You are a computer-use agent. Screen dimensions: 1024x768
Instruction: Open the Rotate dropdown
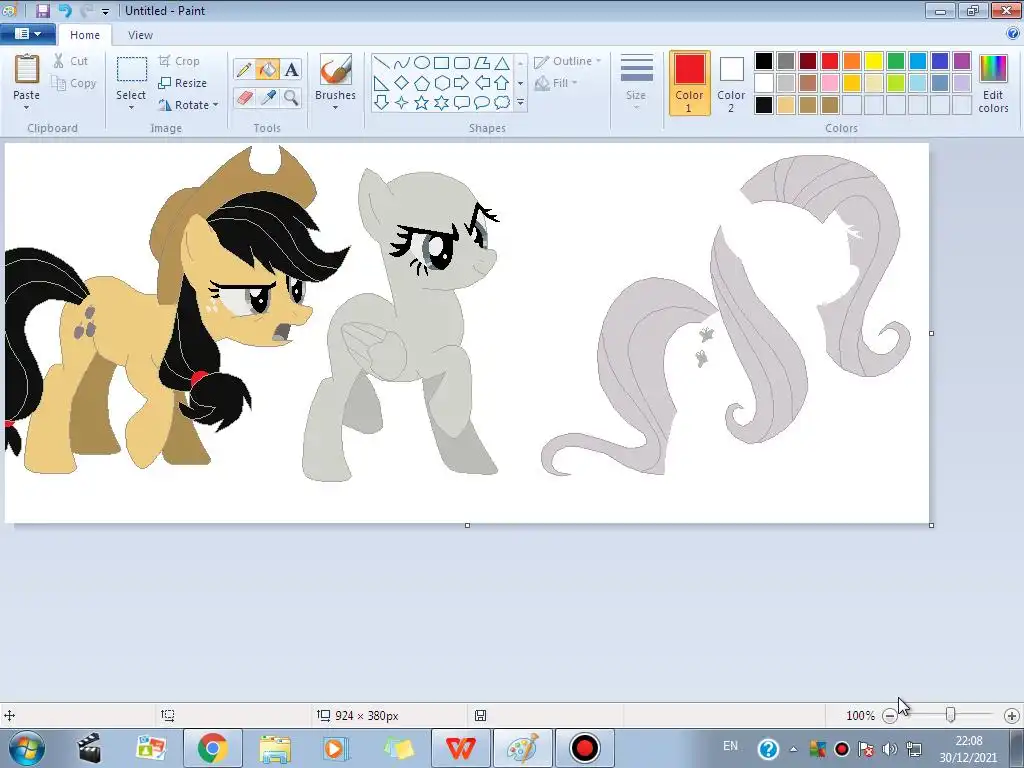(188, 104)
